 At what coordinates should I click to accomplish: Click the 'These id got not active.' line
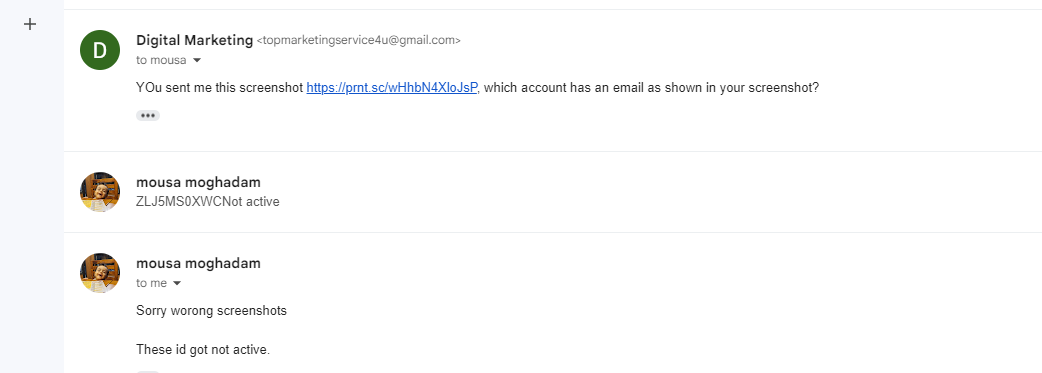click(x=203, y=349)
